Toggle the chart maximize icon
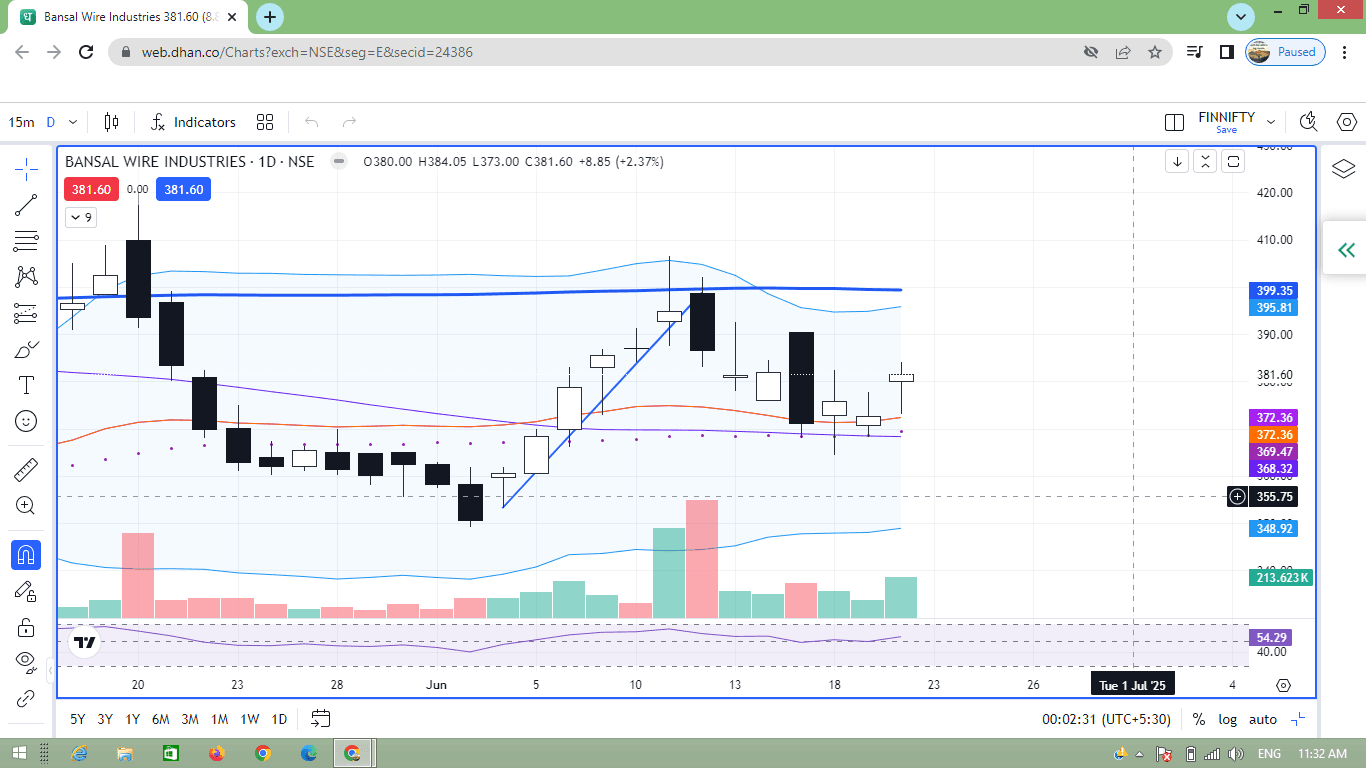Viewport: 1366px width, 768px height. click(1298, 719)
